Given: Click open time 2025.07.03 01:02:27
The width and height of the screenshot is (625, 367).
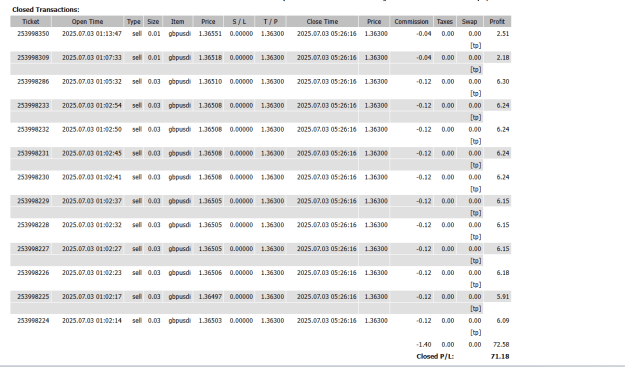Looking at the screenshot, I should (92, 249).
